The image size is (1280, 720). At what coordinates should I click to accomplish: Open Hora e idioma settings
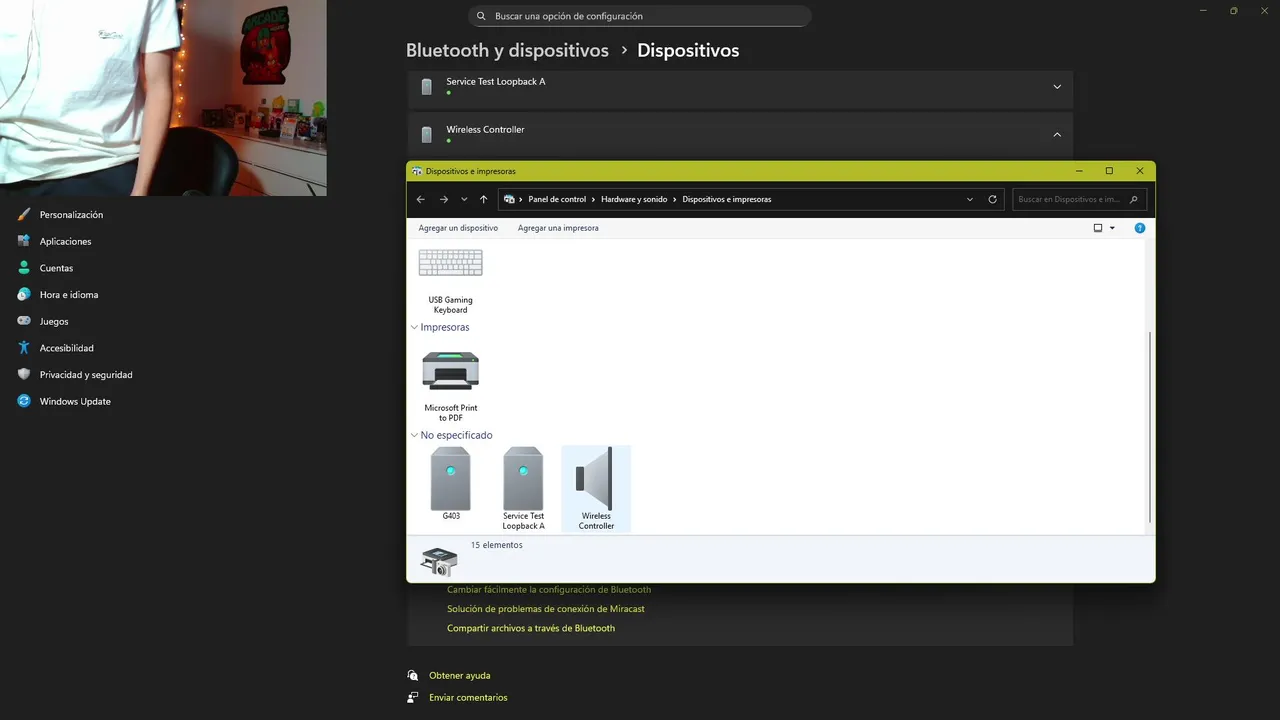[69, 295]
